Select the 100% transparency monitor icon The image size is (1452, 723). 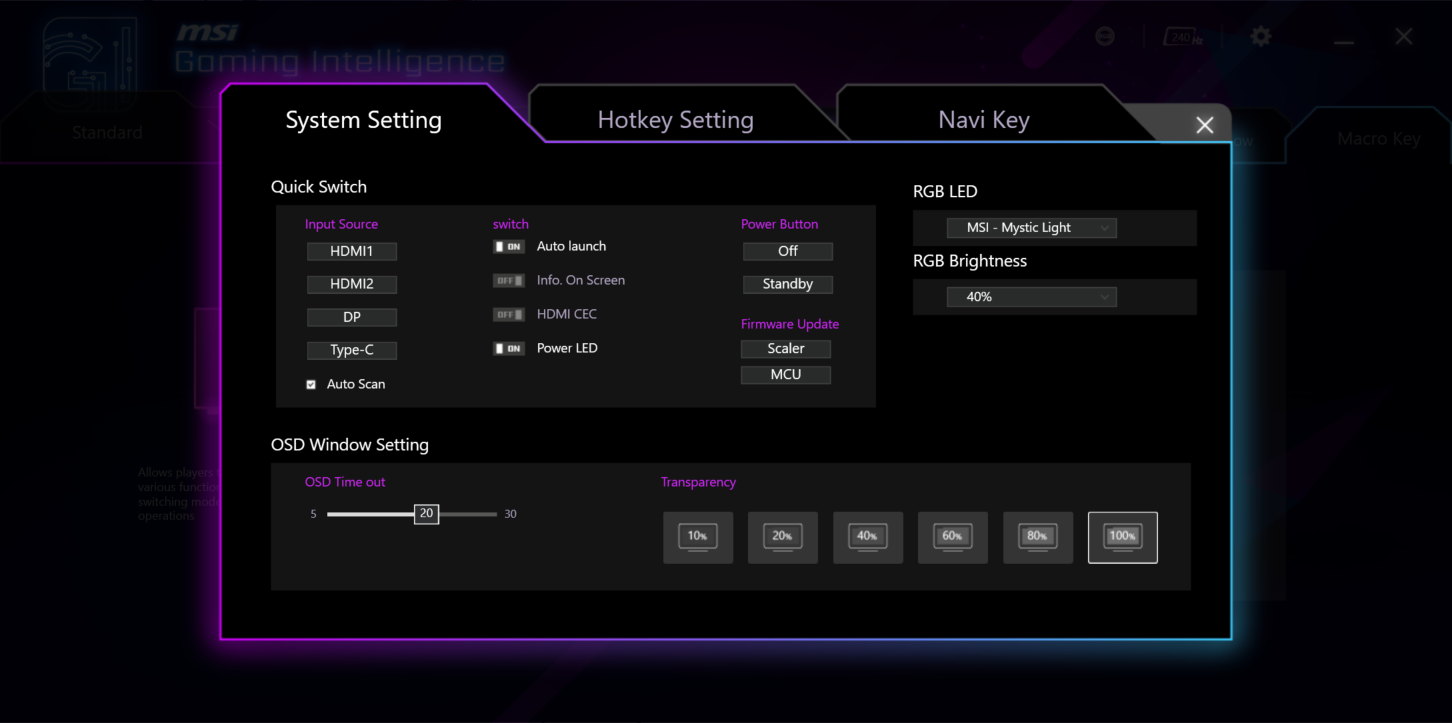1122,537
